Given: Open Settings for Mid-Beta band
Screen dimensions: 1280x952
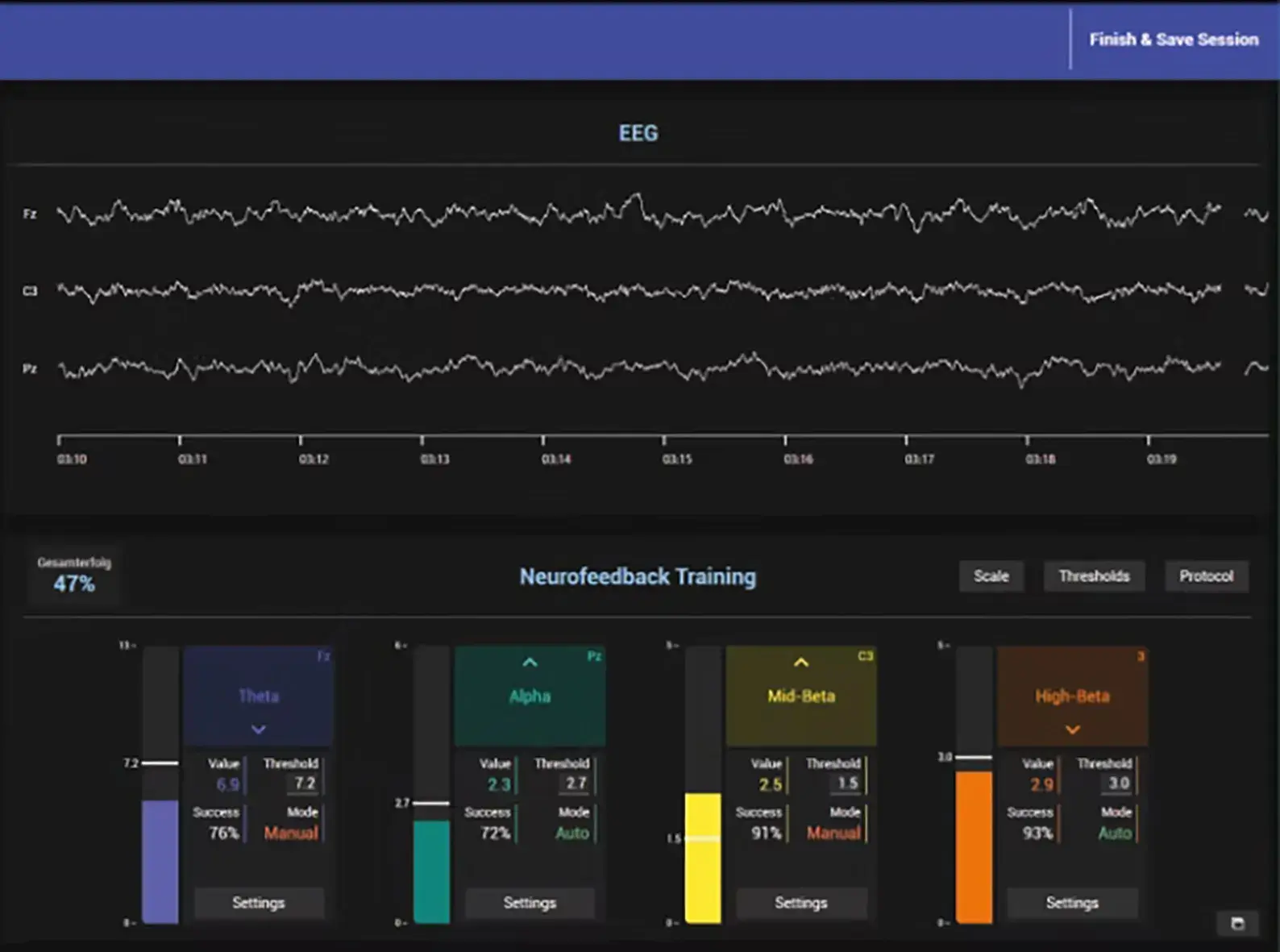Looking at the screenshot, I should [800, 903].
